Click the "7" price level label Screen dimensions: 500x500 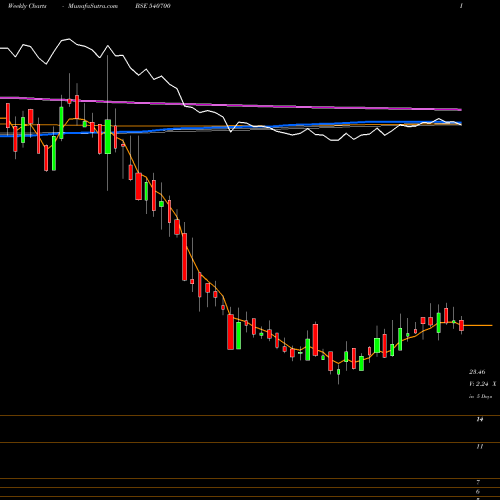click(478, 482)
